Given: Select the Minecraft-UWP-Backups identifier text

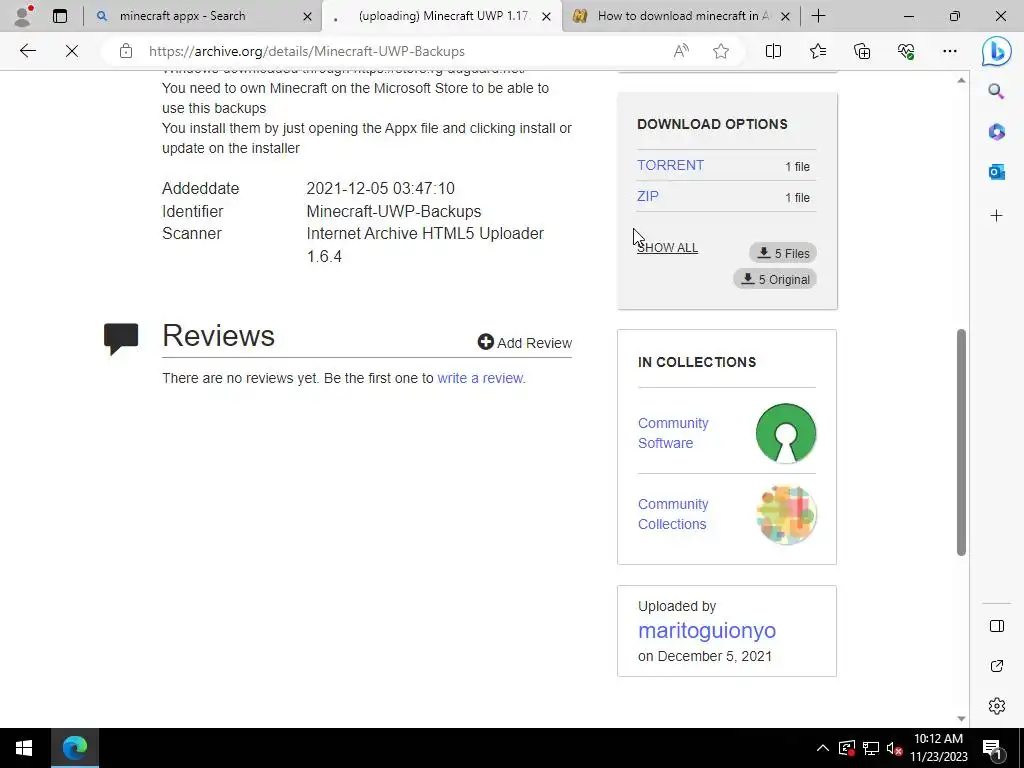Looking at the screenshot, I should click(394, 212).
